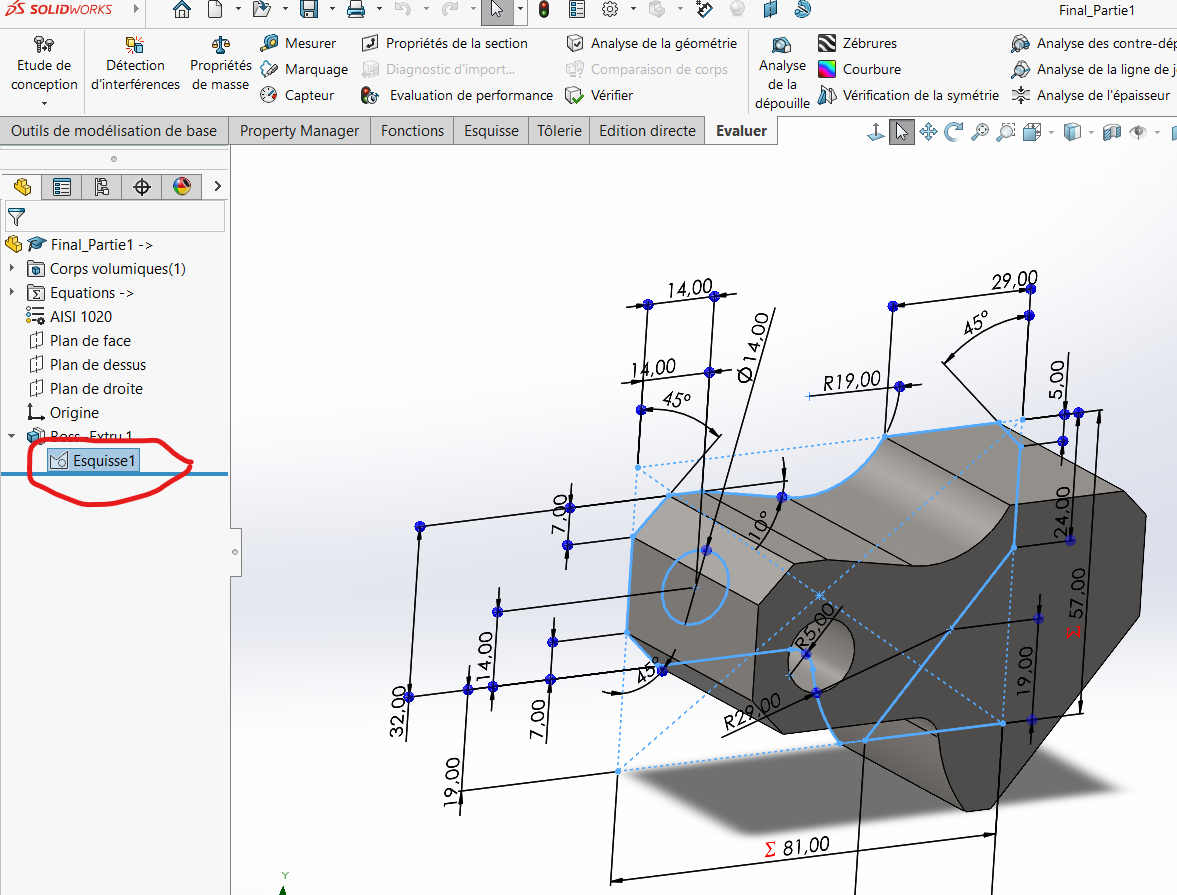Click the New document icon
The height and width of the screenshot is (895, 1177).
coord(215,10)
